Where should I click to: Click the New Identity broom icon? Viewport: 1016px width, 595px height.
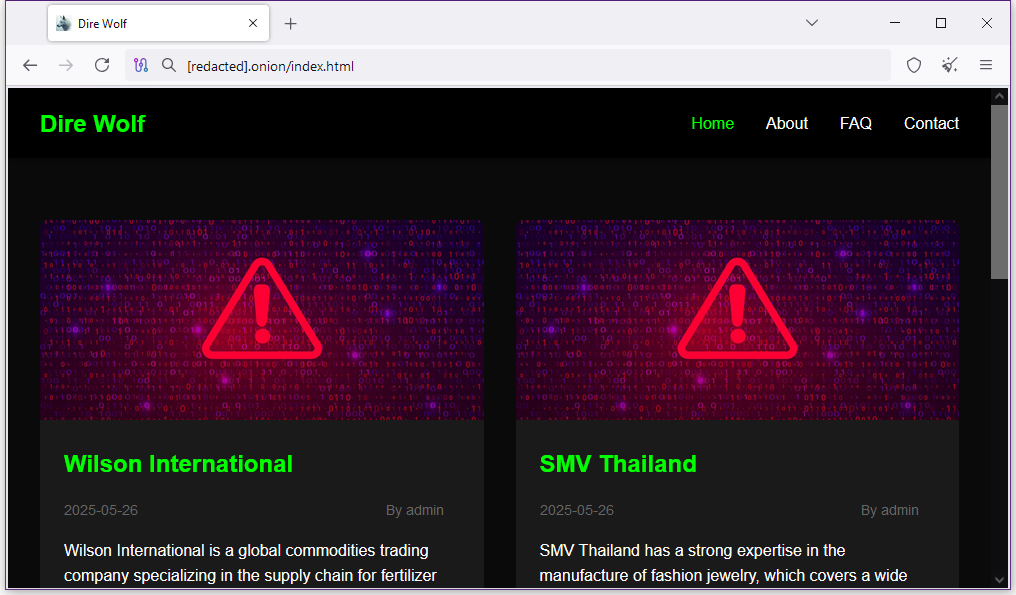click(950, 65)
